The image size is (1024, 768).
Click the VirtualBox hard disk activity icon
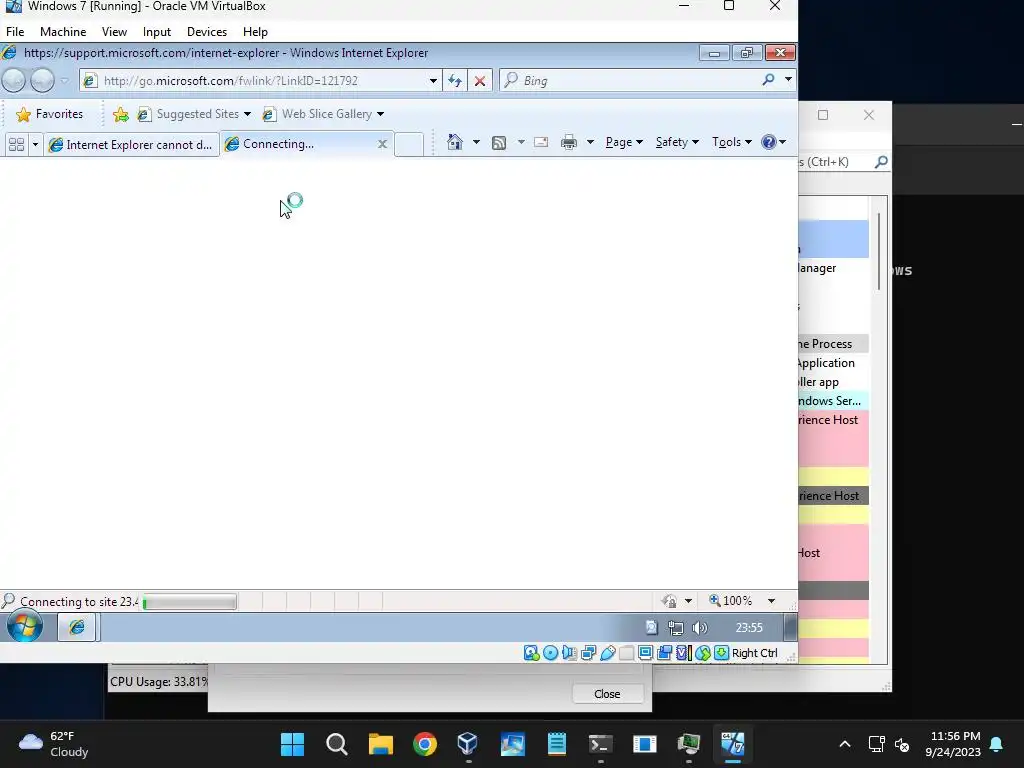coord(531,653)
